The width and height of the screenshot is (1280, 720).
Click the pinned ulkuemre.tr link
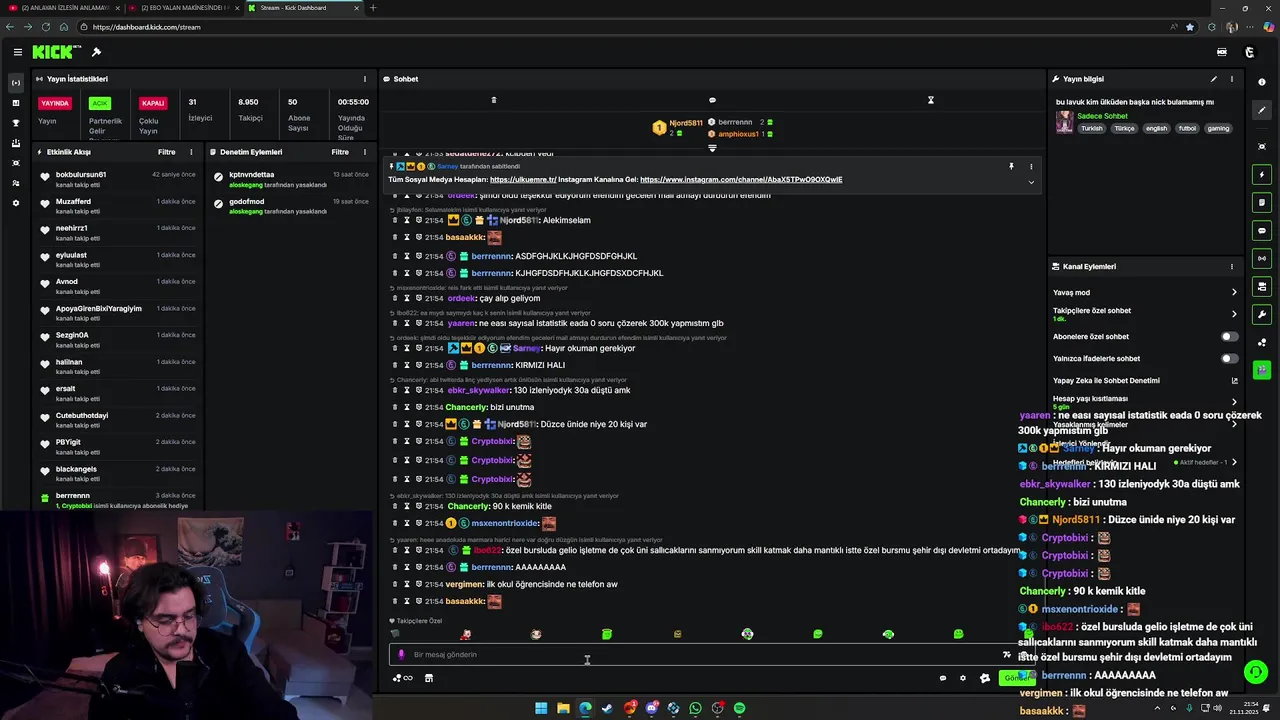[522, 180]
